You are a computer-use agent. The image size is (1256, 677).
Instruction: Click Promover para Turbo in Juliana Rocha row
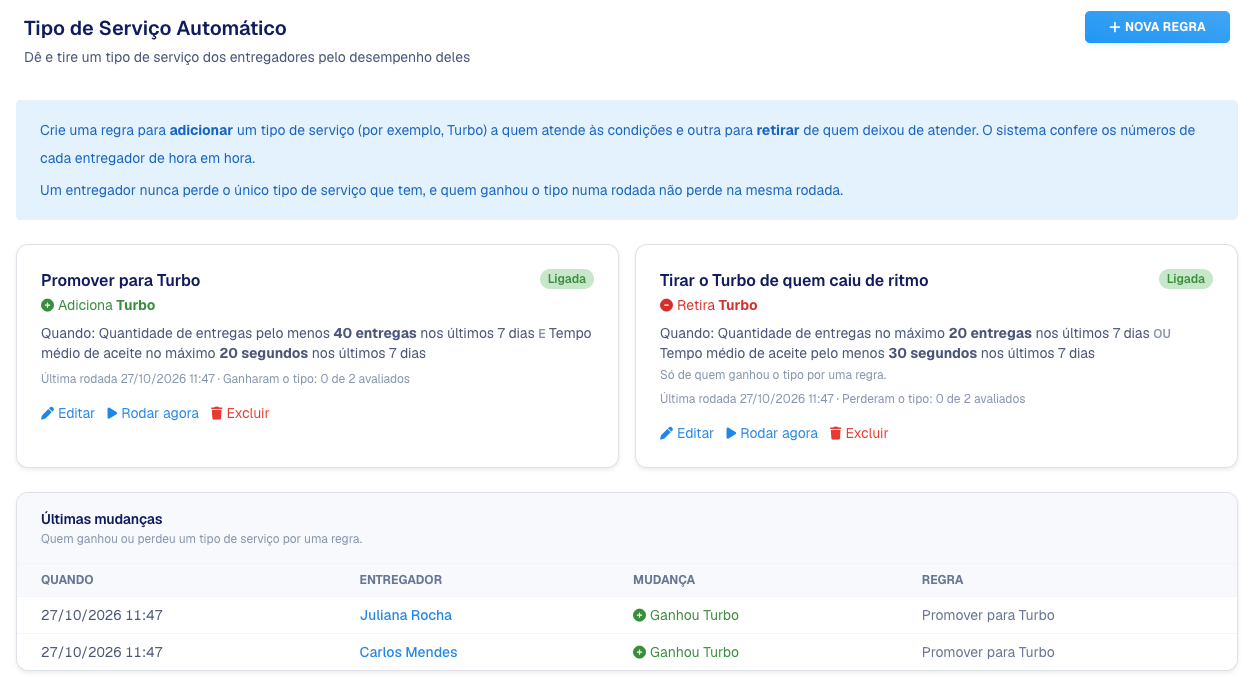988,615
